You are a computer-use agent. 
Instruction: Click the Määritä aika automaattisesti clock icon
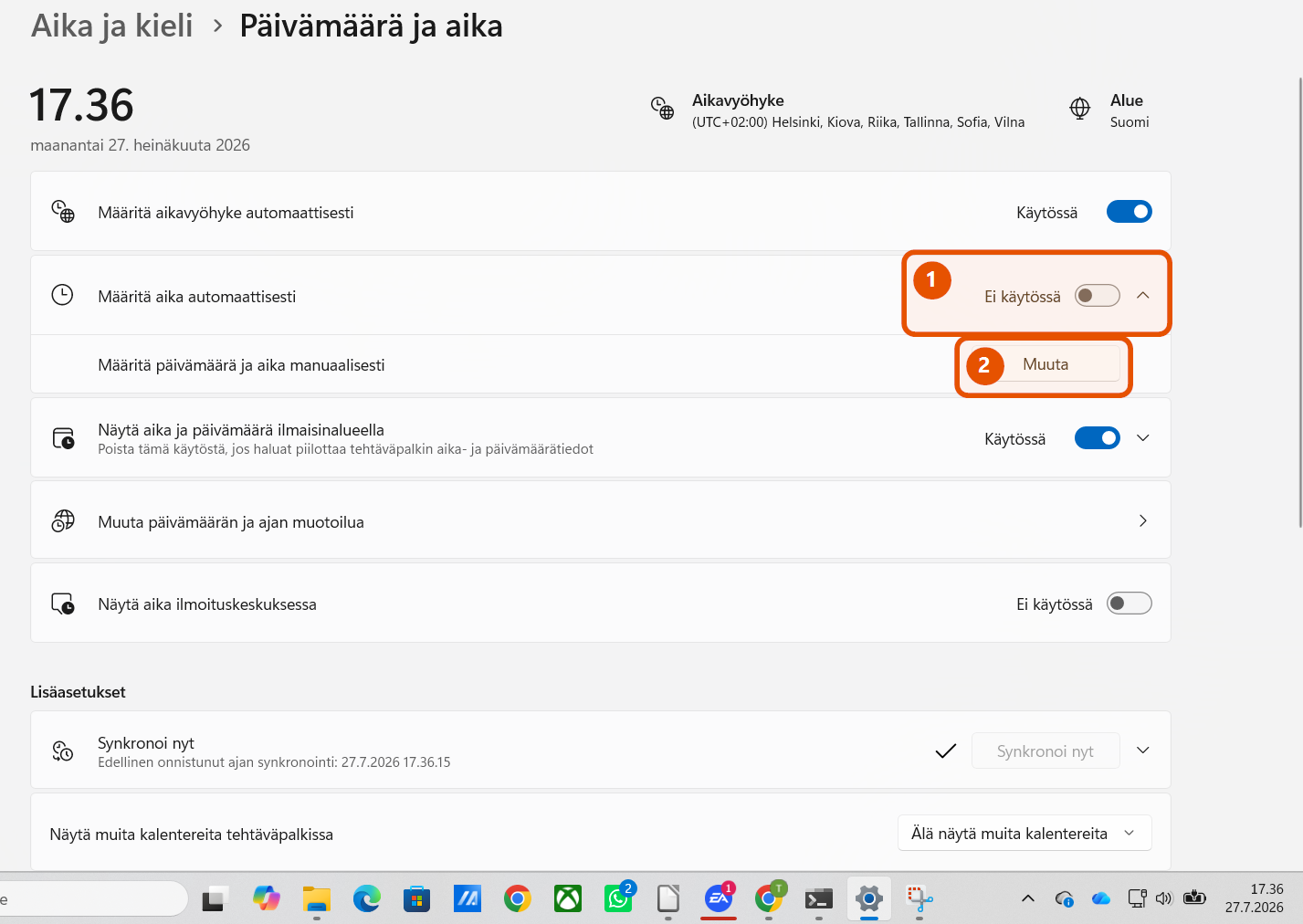[x=62, y=295]
